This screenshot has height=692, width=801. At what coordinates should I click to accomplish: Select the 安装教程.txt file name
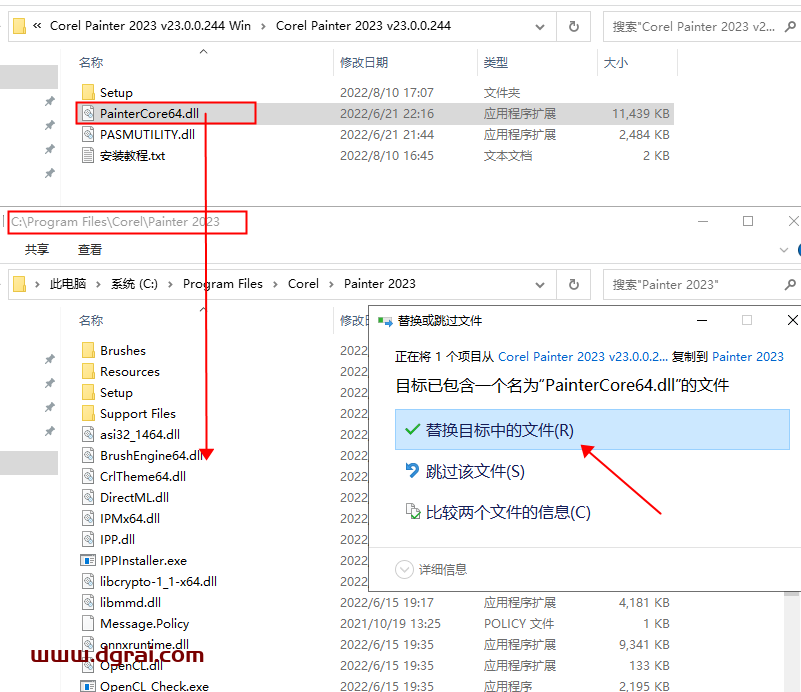(132, 155)
